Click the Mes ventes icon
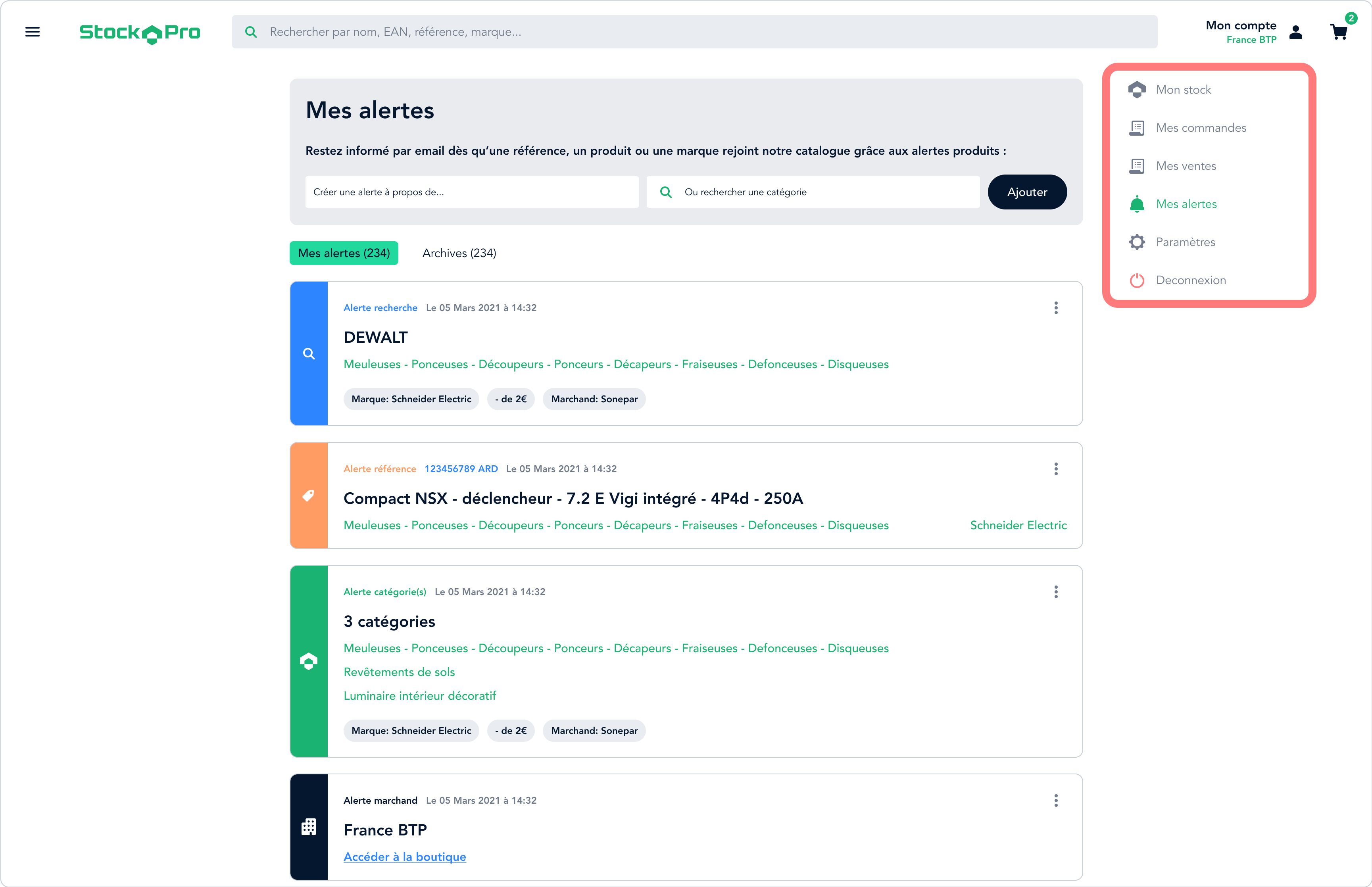The width and height of the screenshot is (1372, 887). [1136, 166]
